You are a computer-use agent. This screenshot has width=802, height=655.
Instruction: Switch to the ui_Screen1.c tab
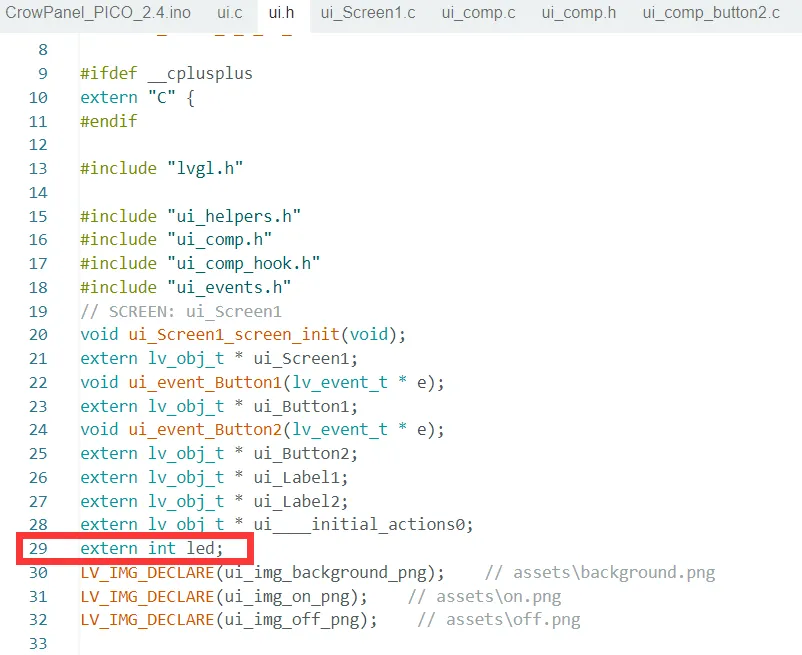[367, 15]
